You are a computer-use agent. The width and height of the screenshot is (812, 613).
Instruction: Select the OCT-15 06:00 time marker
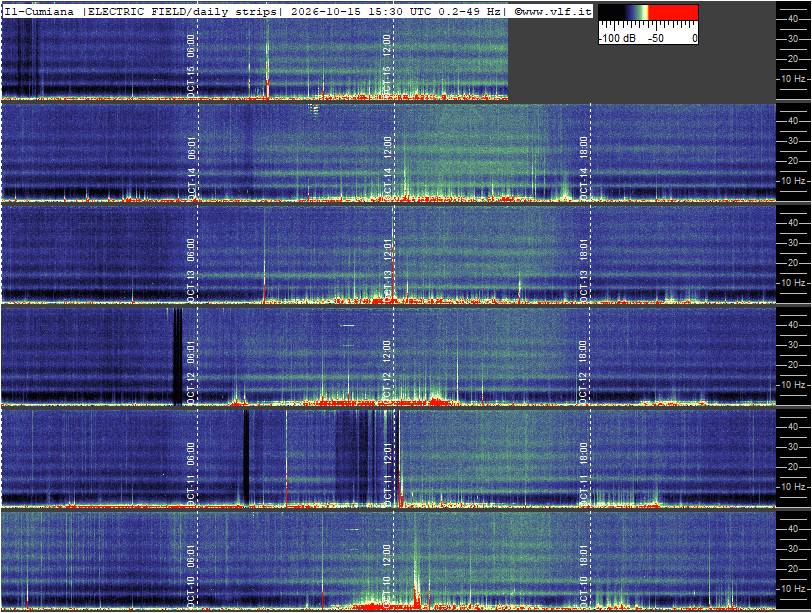(191, 66)
